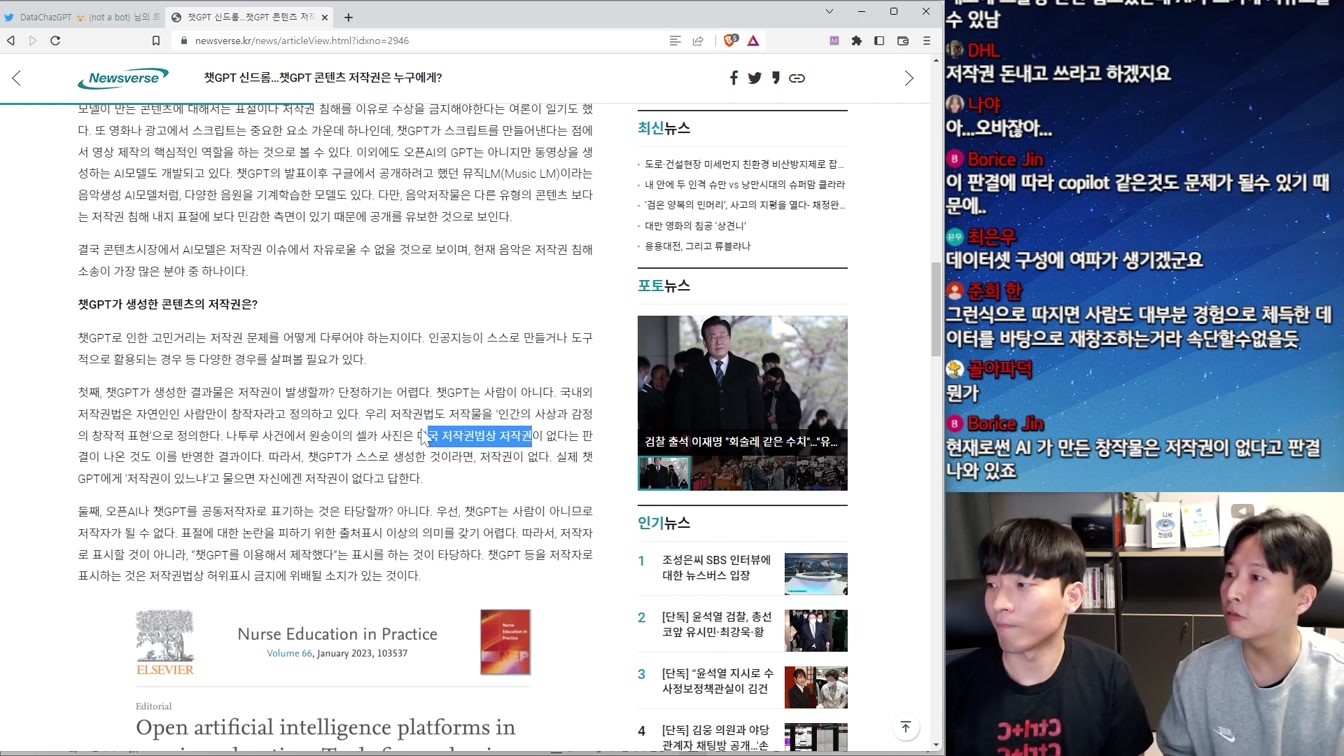
Task: Share article on Facebook icon
Action: 734,78
